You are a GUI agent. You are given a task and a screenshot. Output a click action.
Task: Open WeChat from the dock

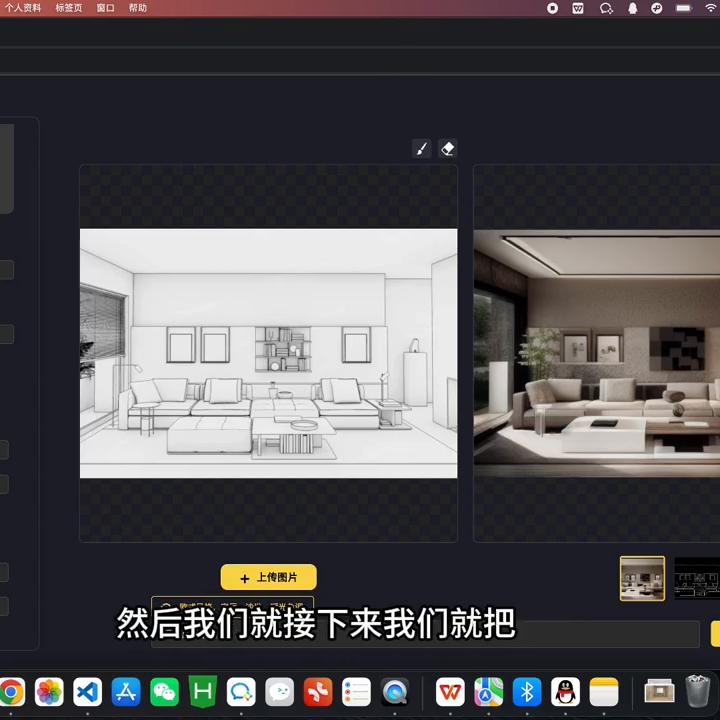click(164, 692)
